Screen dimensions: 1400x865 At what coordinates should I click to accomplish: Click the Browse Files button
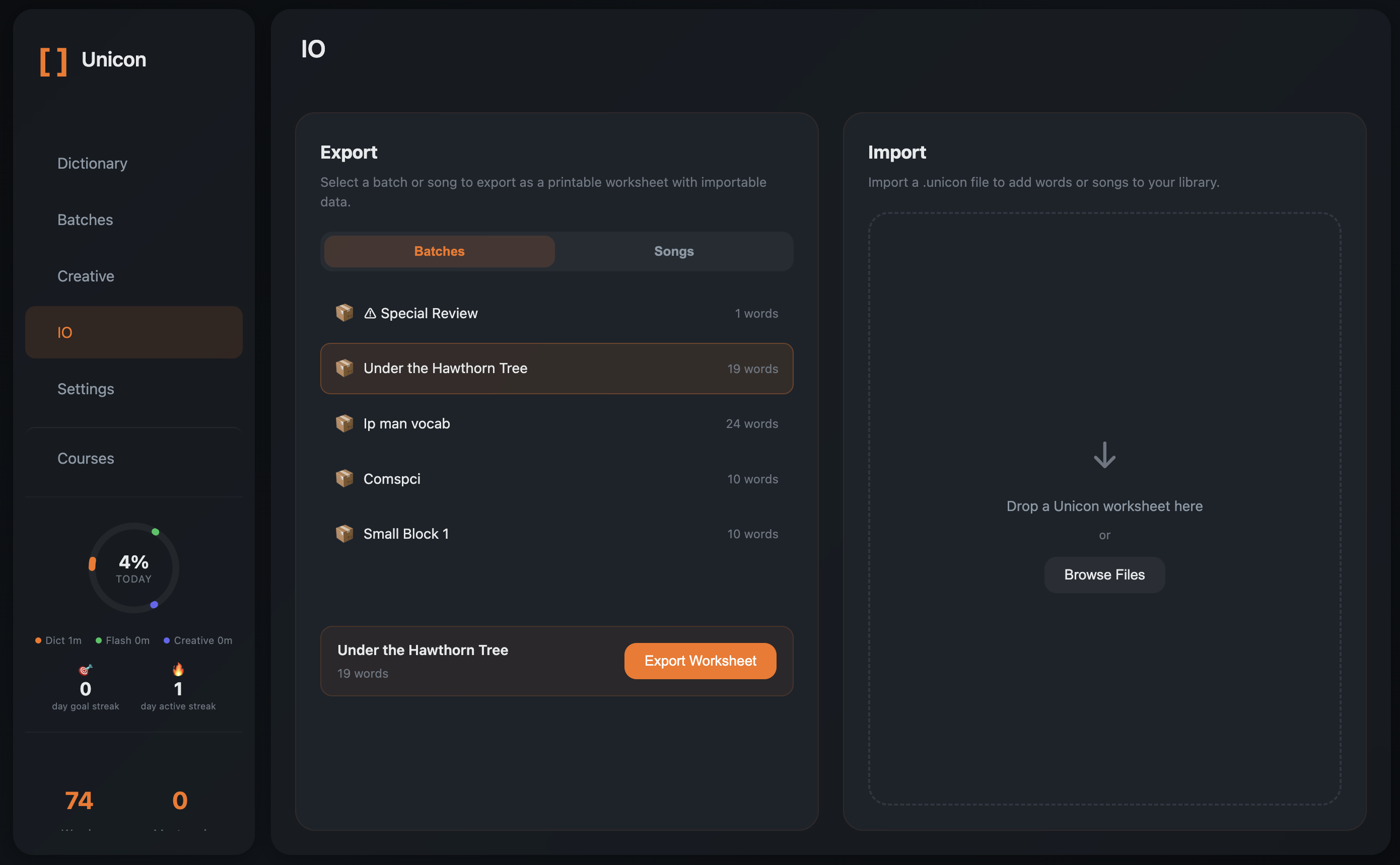pyautogui.click(x=1104, y=575)
